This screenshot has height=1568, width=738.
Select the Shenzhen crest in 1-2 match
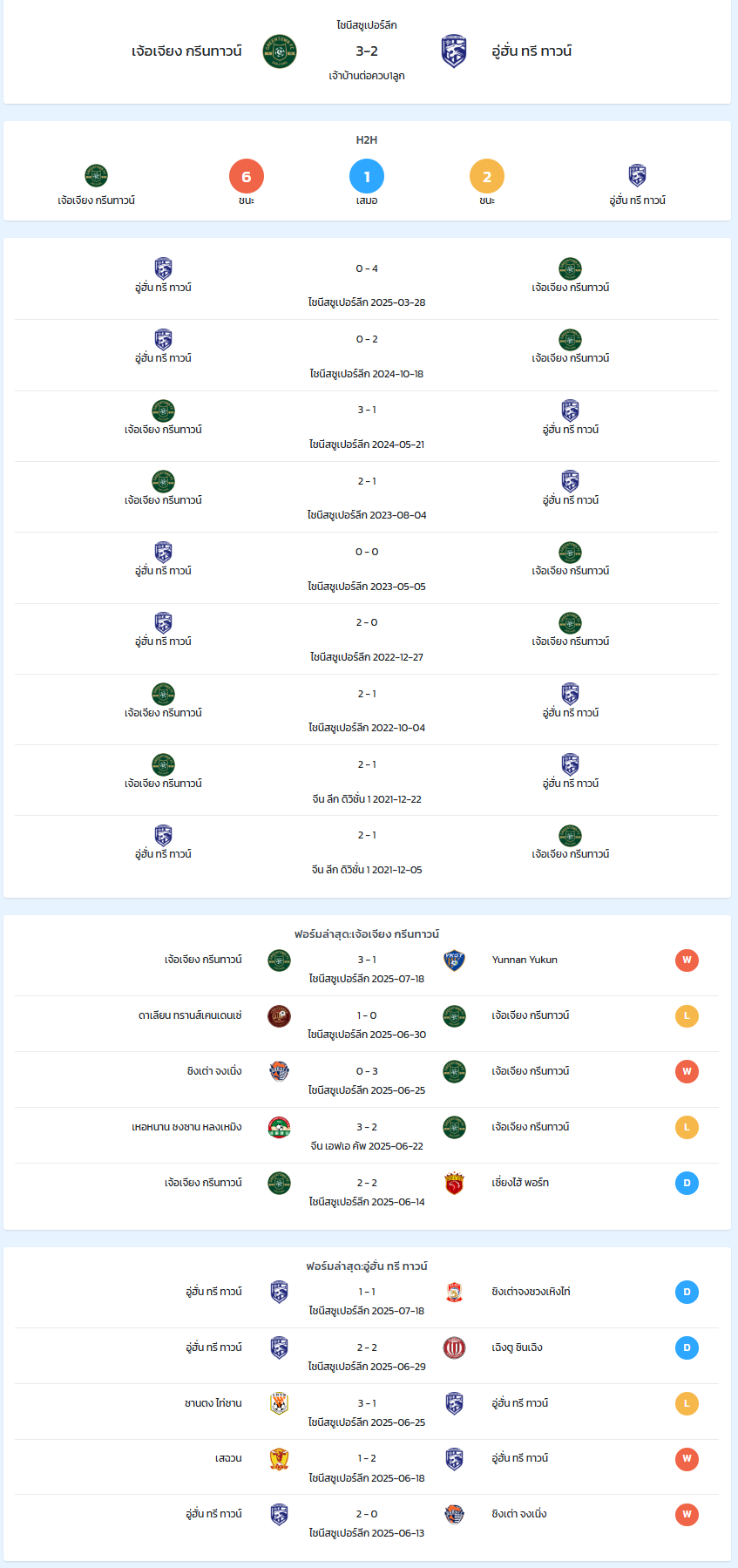(279, 1459)
